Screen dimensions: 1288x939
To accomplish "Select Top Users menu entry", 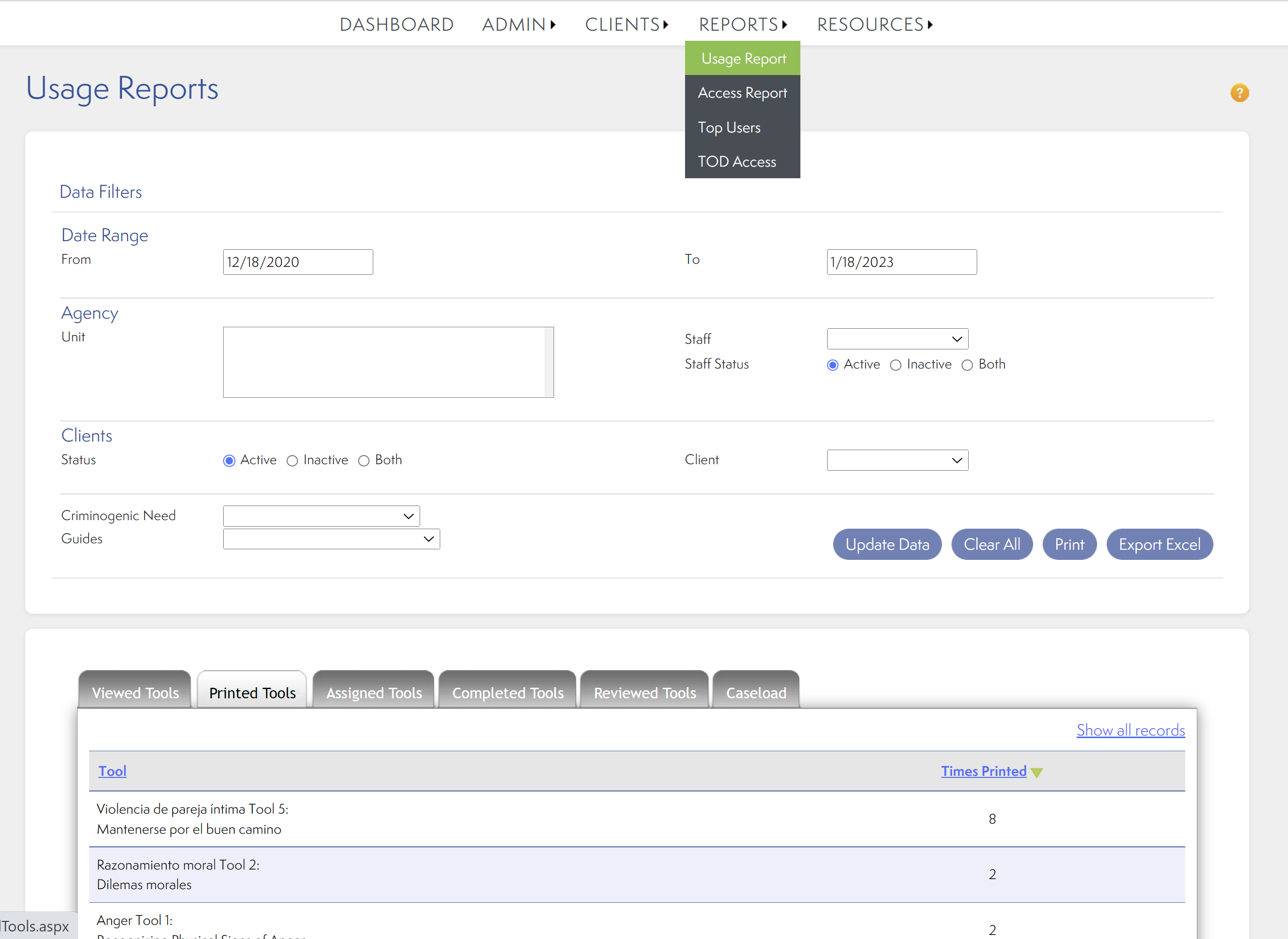I will (728, 127).
